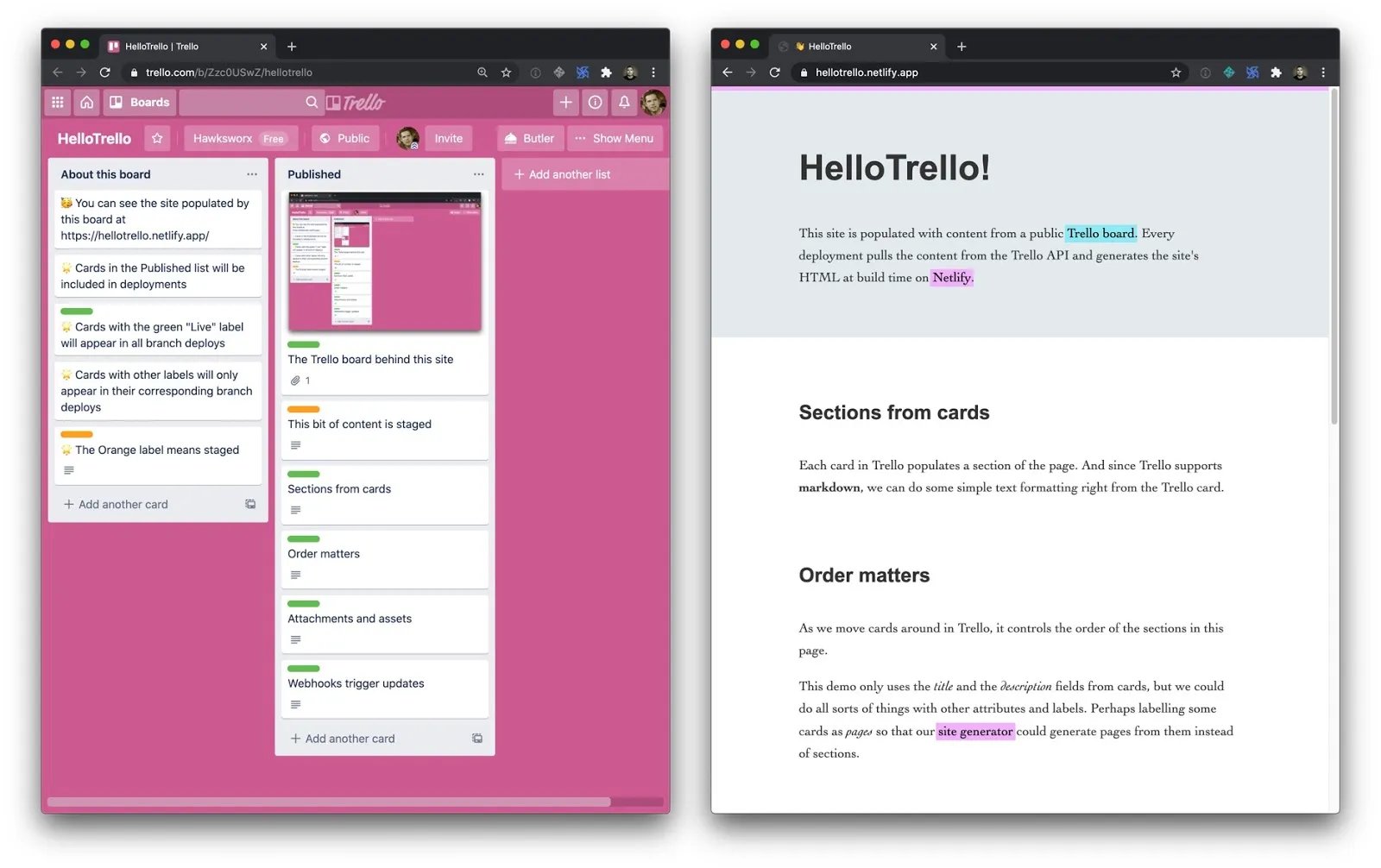Image resolution: width=1381 pixels, height=868 pixels.
Task: Click the orange label on staged content card
Action: [x=303, y=409]
